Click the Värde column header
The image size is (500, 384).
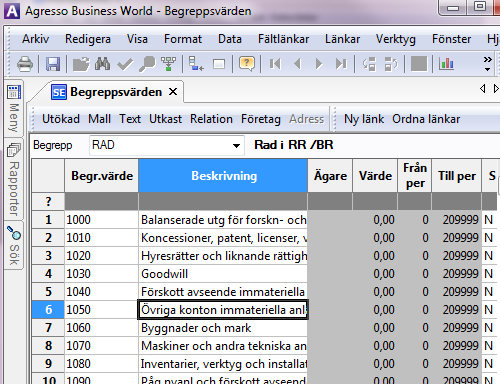[x=375, y=176]
